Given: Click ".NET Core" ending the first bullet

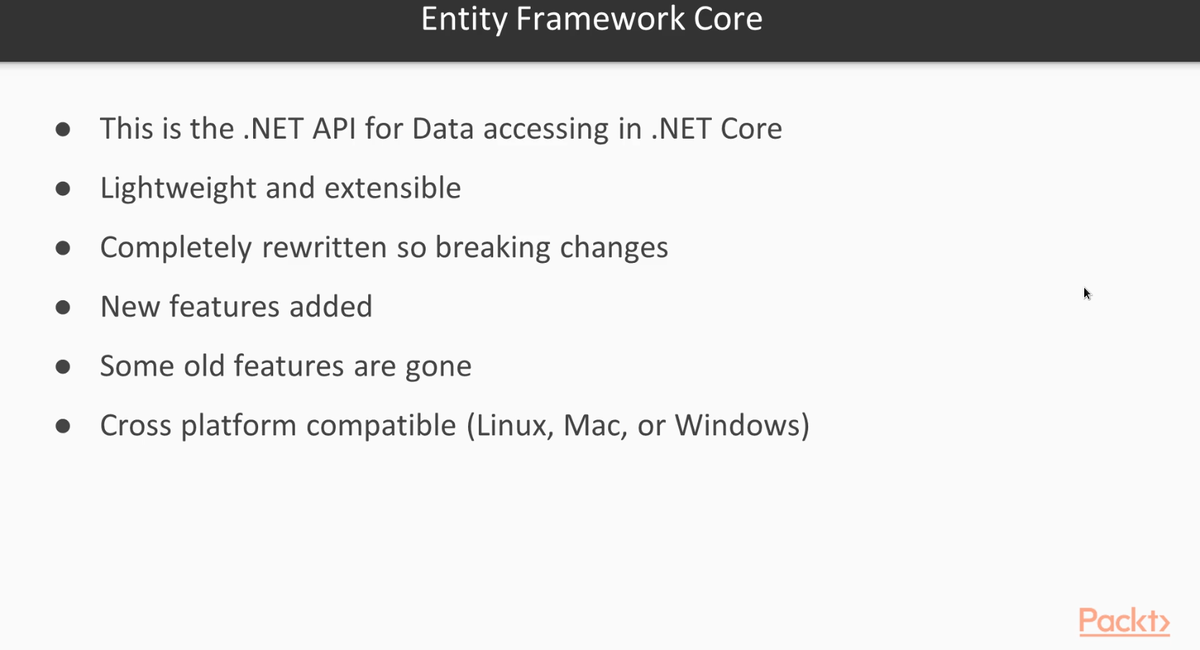Looking at the screenshot, I should pos(716,129).
